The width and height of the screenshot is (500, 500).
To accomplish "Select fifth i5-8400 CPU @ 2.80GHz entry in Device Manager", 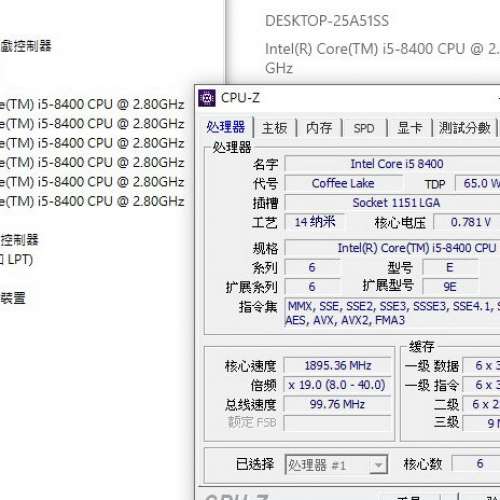I will pos(92,182).
